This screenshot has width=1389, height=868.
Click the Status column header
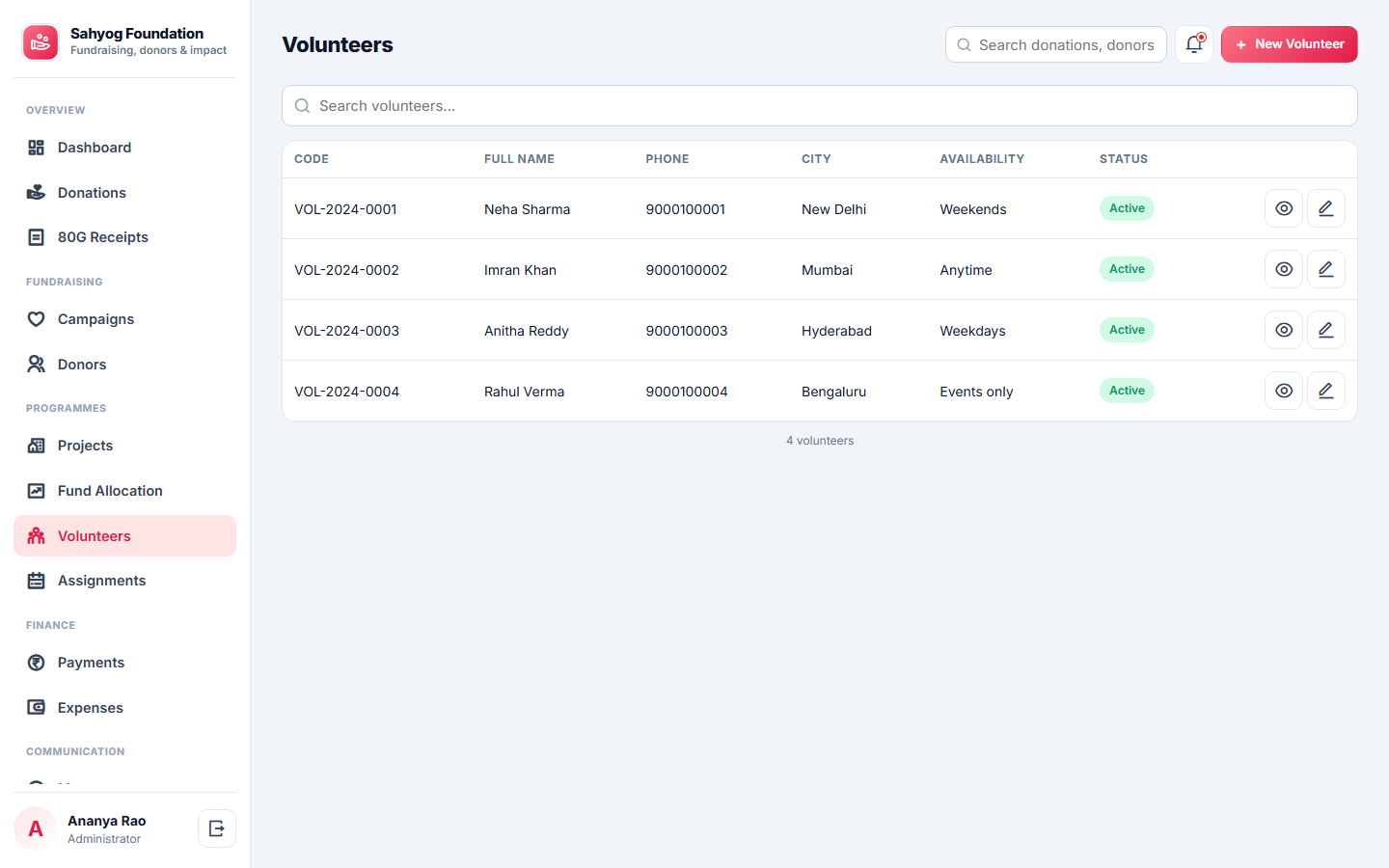pyautogui.click(x=1124, y=159)
